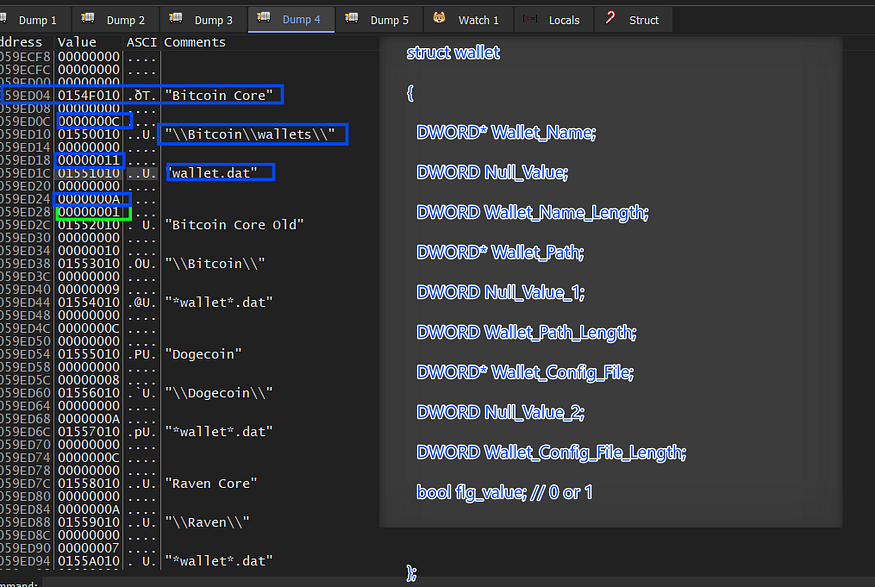The height and width of the screenshot is (587, 875).
Task: Select value 0155A010 in dump
Action: [89, 561]
